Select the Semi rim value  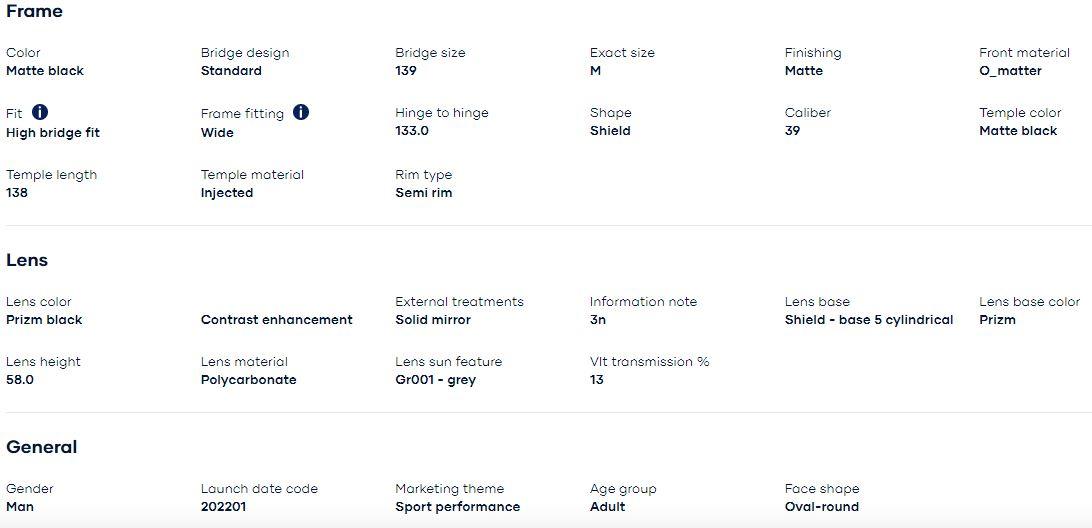[x=424, y=193]
